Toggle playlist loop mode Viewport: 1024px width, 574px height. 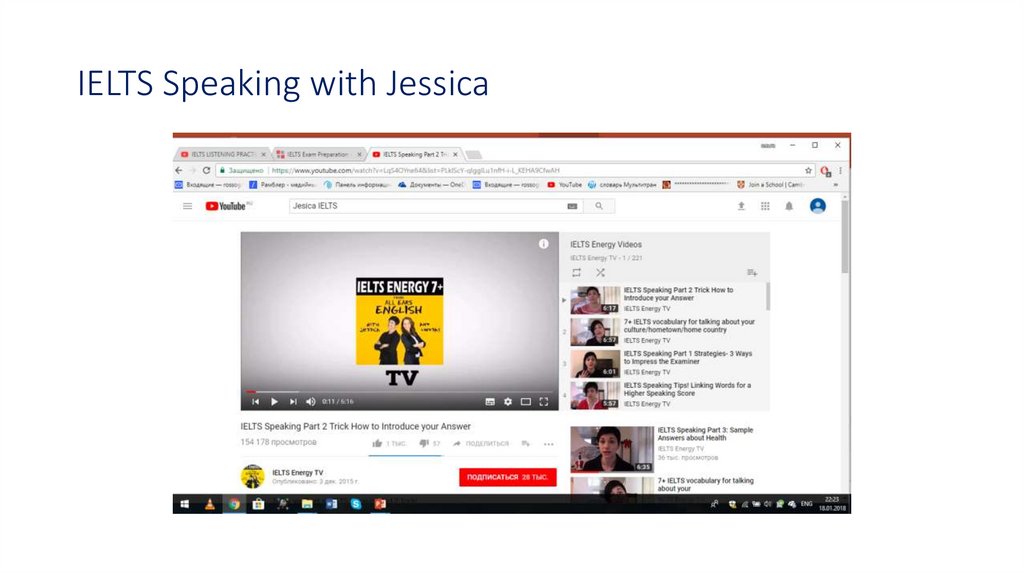[576, 272]
